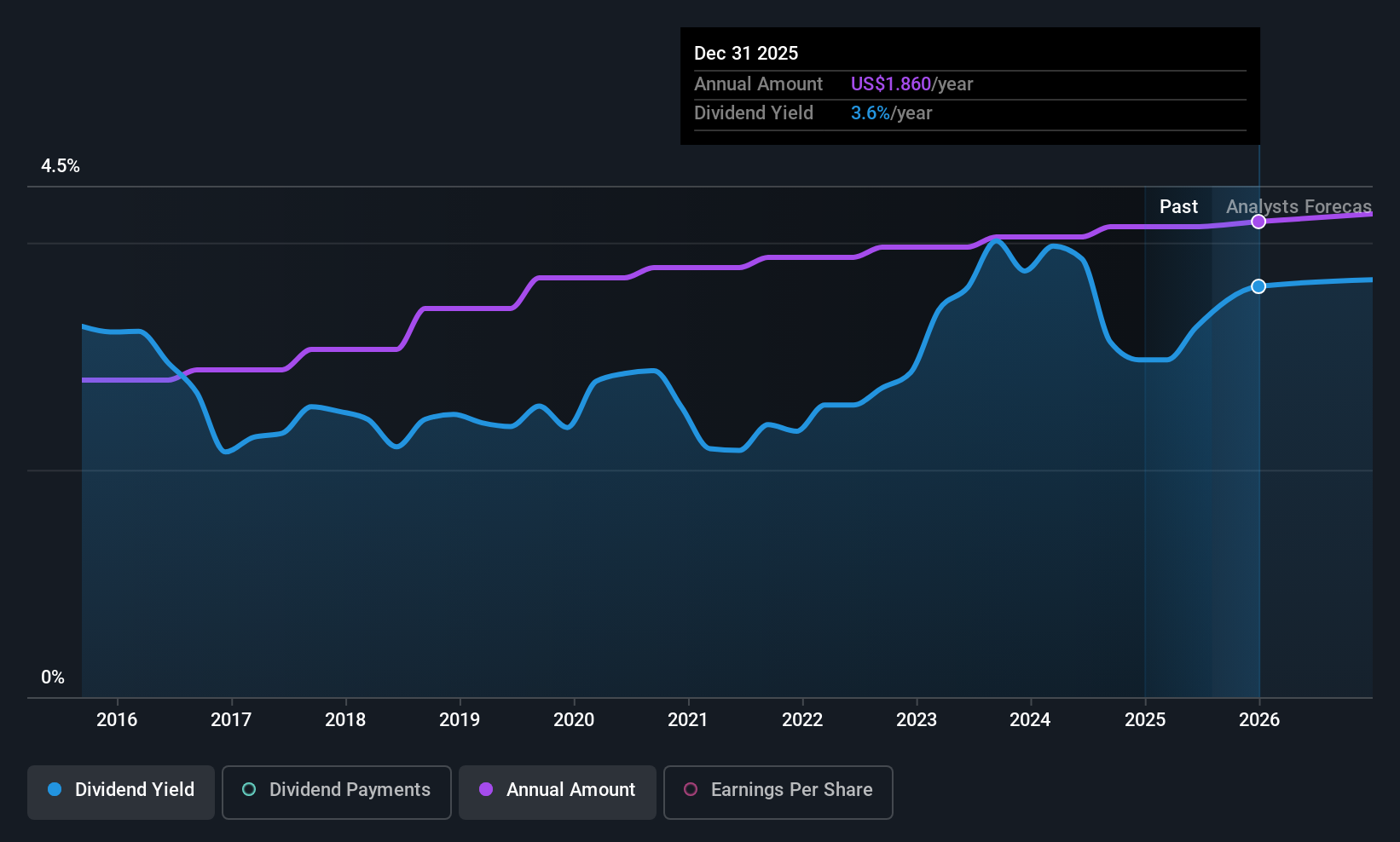
Task: Select the purple marker on Annual Amount line
Action: tap(1258, 222)
